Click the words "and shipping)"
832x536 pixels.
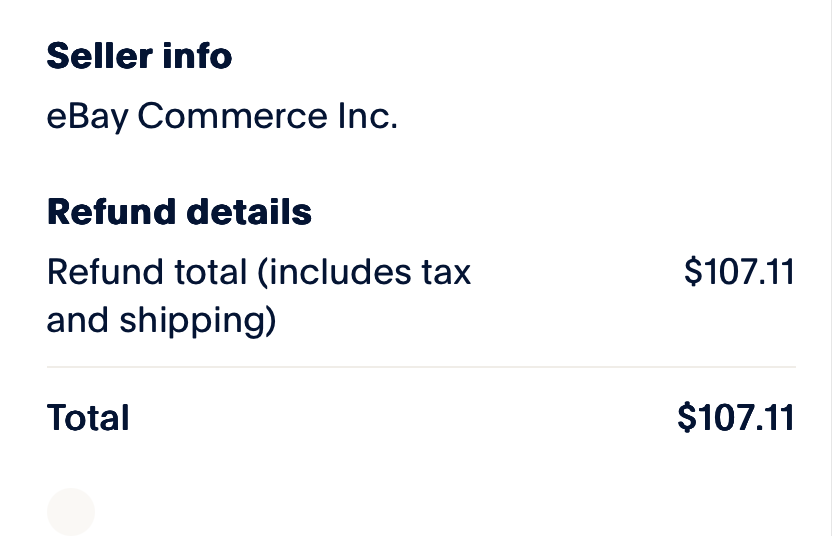tap(161, 321)
